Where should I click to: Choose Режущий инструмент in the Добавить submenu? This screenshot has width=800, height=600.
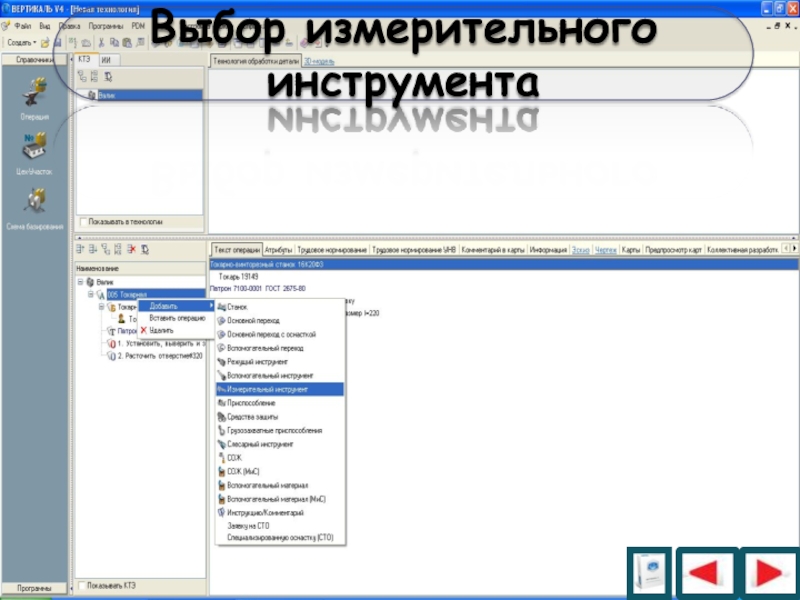pyautogui.click(x=257, y=361)
